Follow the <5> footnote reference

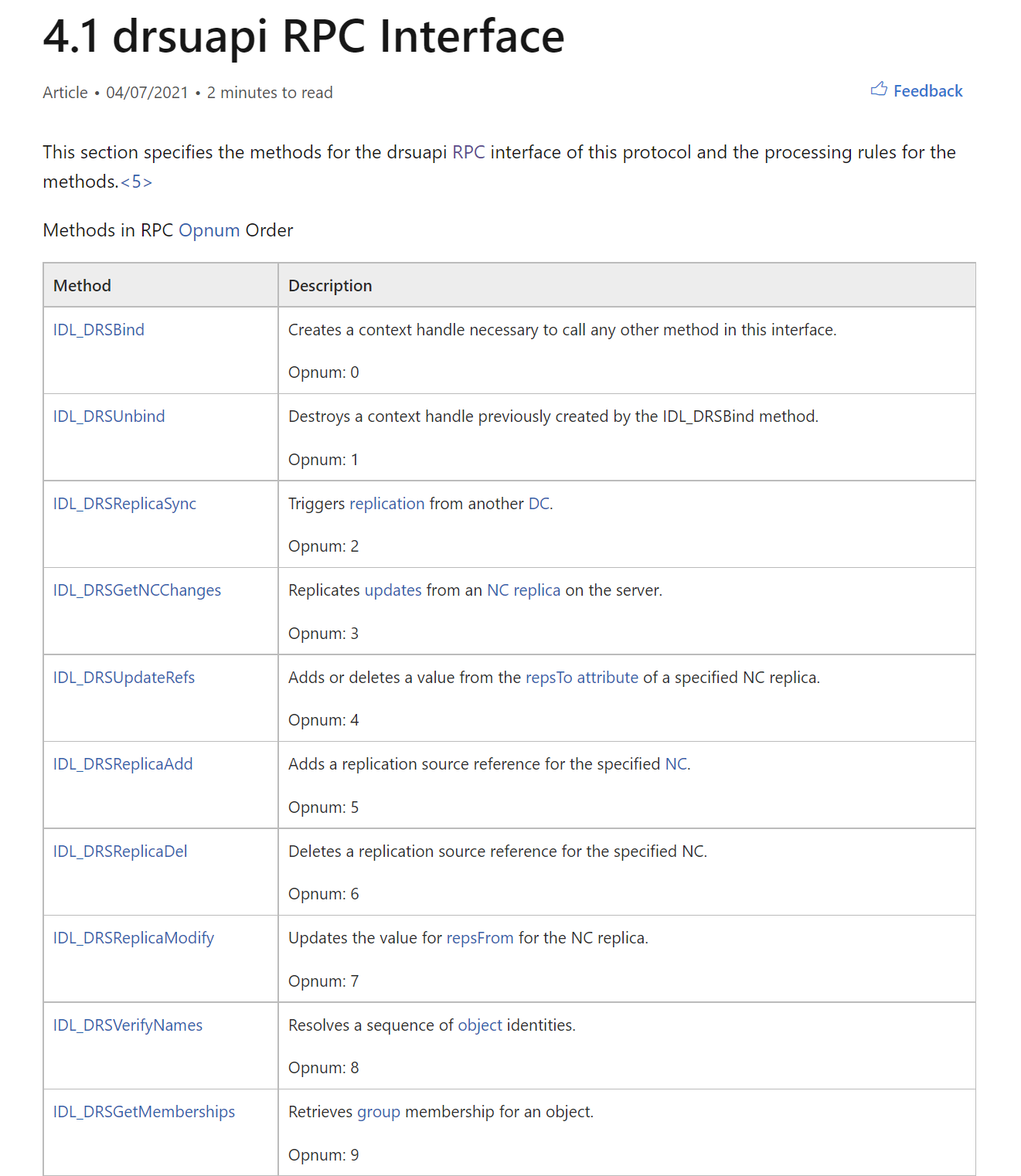[136, 182]
